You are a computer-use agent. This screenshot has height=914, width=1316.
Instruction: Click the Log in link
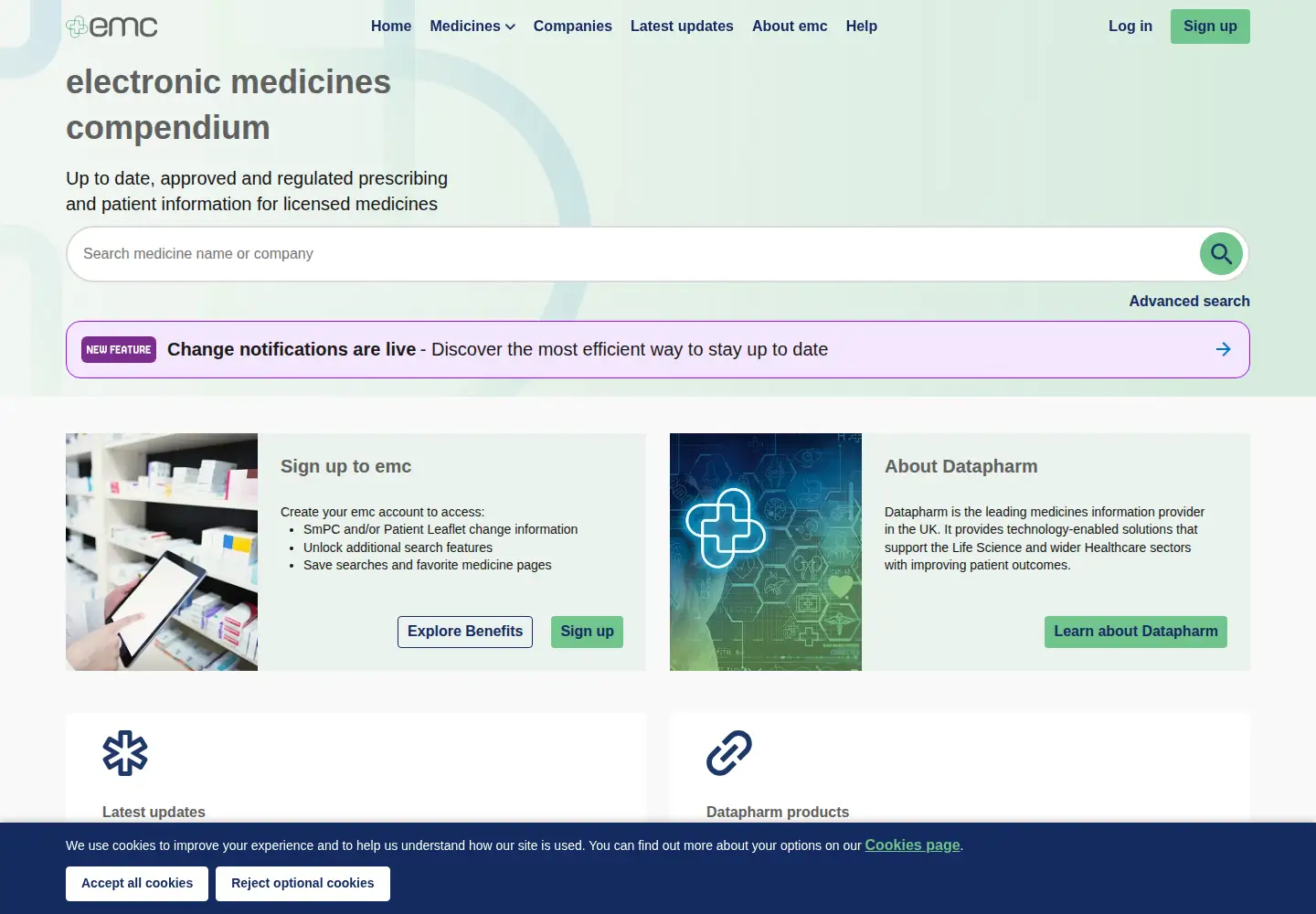click(1130, 27)
